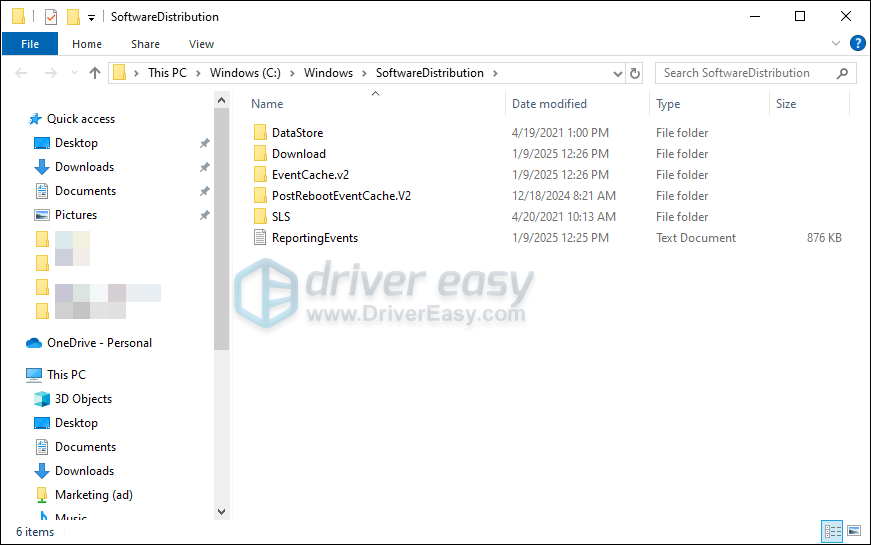
Task: Go back with the Back arrow
Action: [21, 73]
